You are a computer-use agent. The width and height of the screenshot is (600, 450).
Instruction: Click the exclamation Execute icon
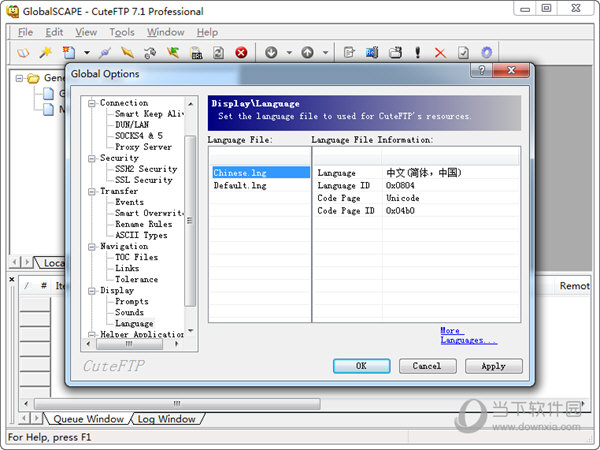coord(418,52)
